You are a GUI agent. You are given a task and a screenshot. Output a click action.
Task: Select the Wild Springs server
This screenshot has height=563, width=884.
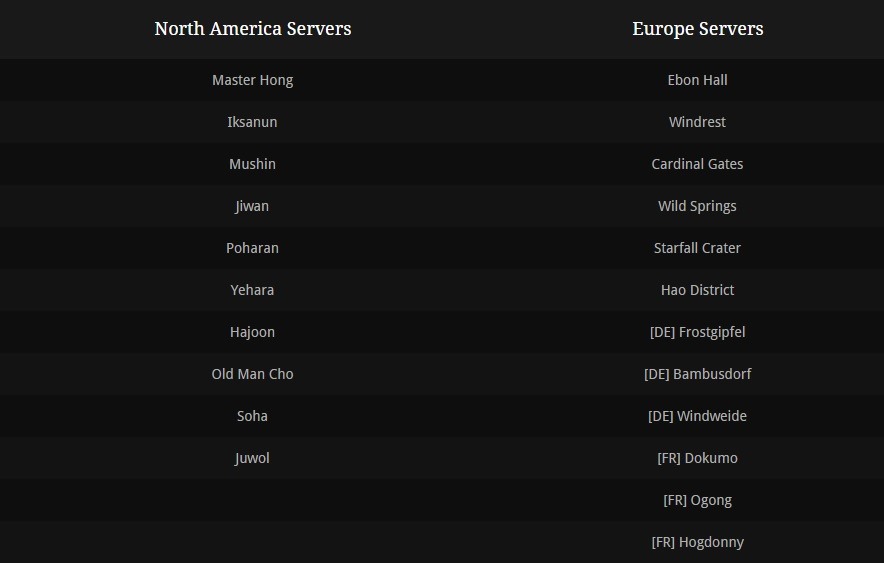click(697, 206)
